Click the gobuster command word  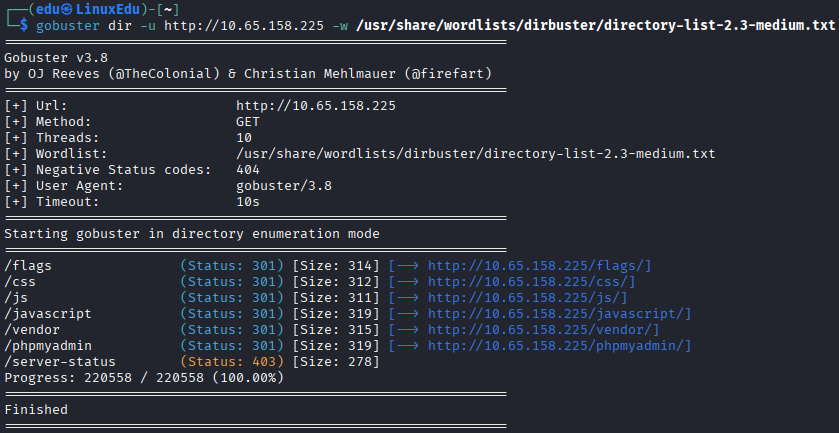click(68, 25)
